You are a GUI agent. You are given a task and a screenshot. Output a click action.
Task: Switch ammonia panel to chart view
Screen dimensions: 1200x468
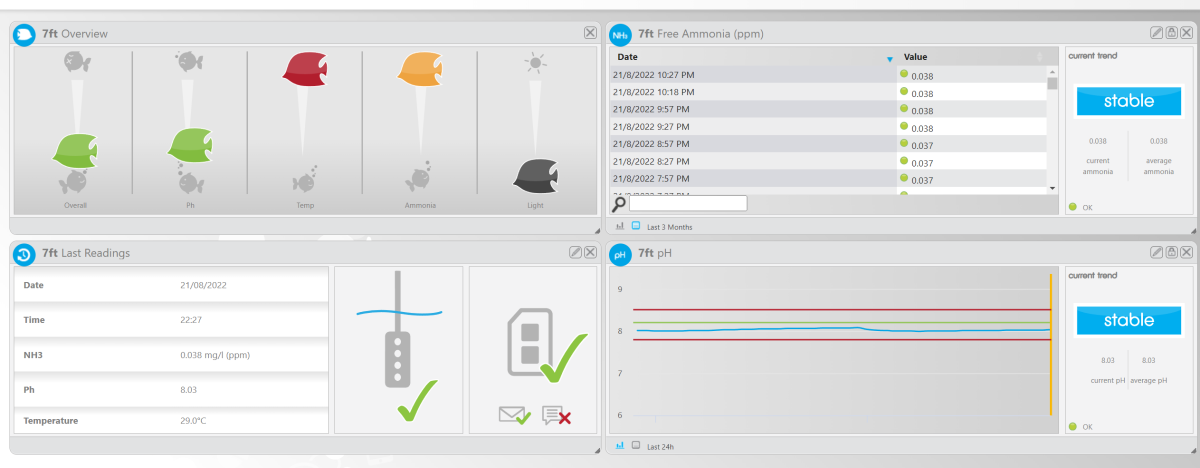(620, 226)
